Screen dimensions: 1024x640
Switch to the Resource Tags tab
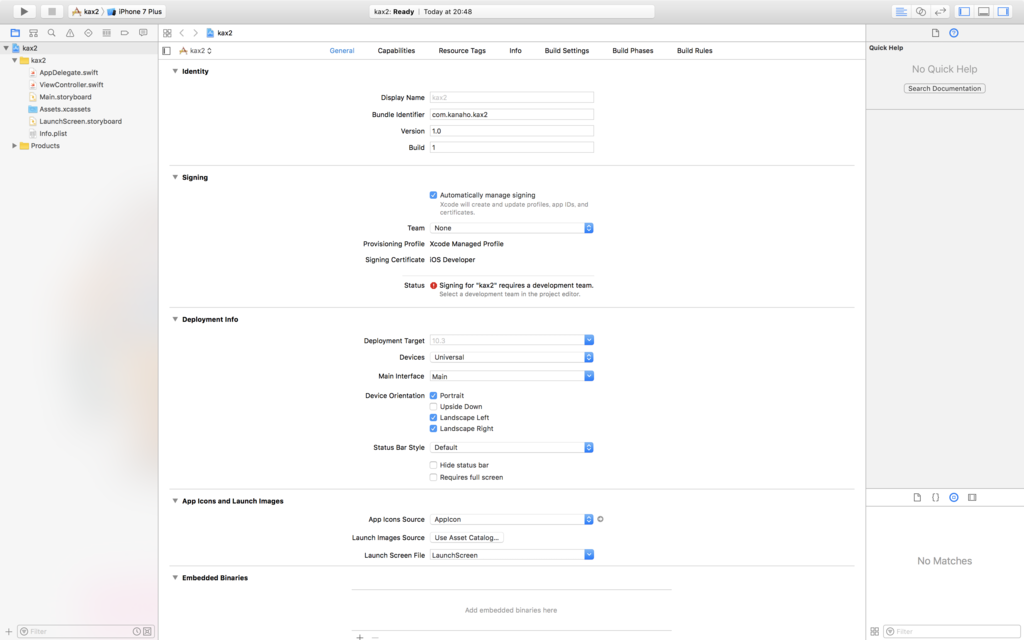point(462,50)
